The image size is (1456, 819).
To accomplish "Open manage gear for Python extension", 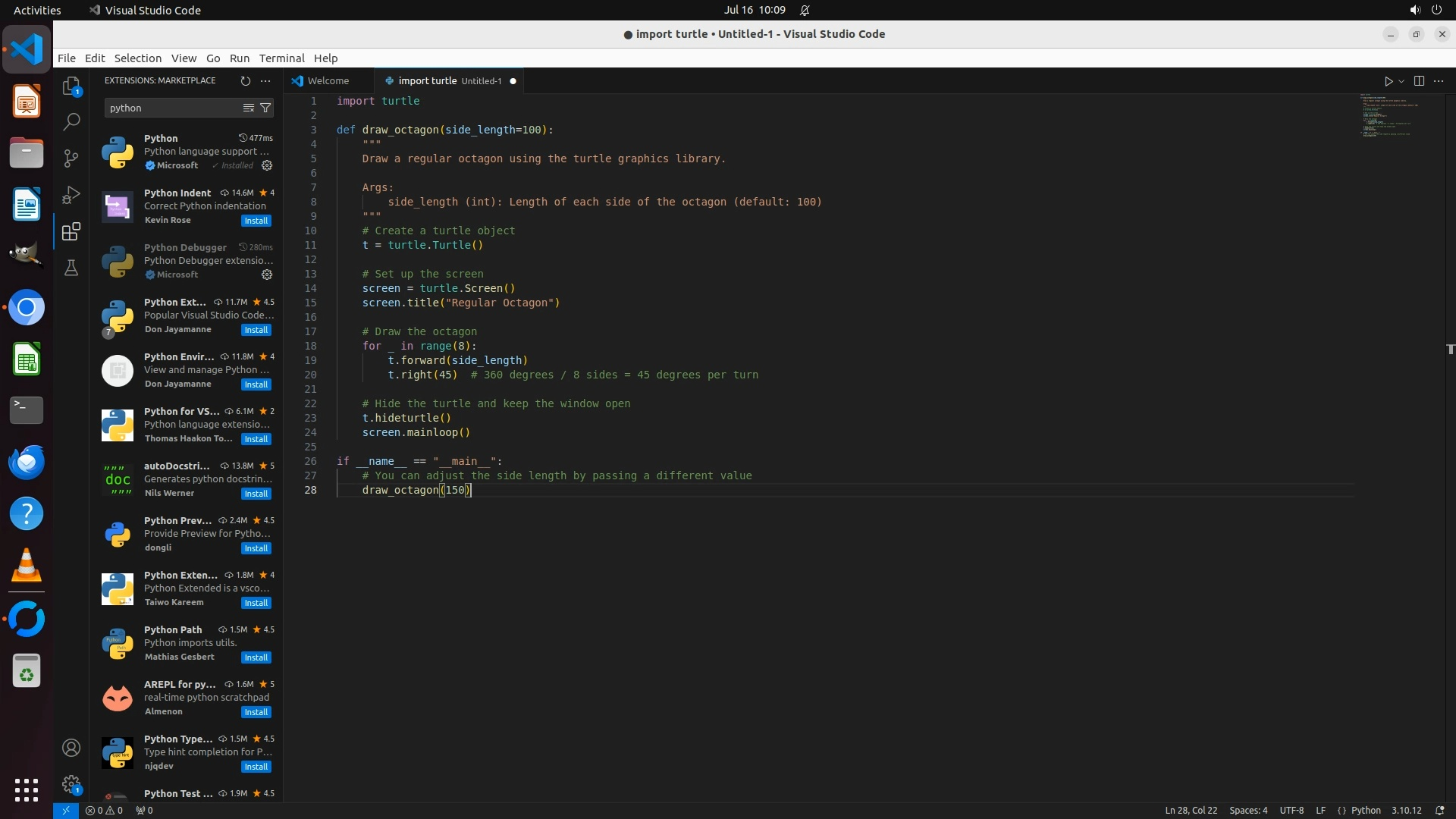I will coord(267,165).
